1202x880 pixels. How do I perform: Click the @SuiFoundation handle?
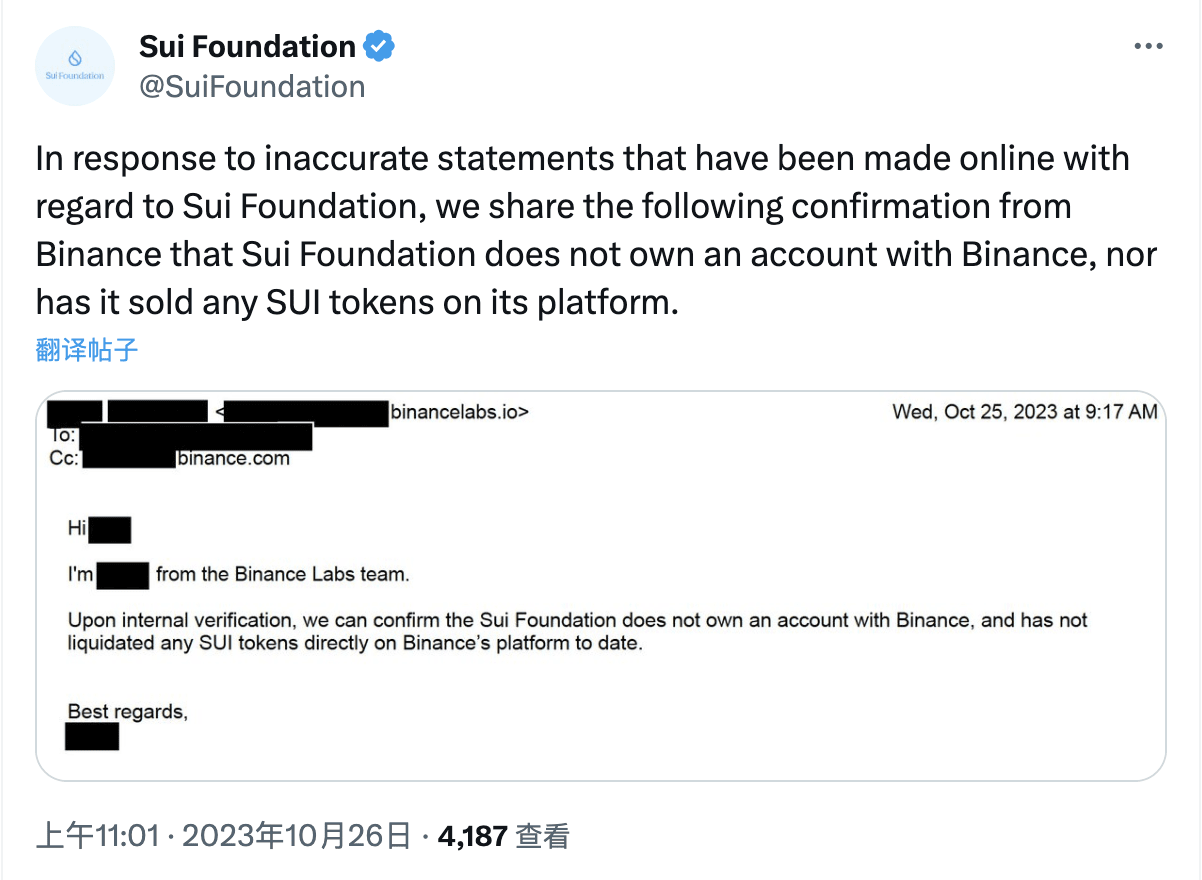click(x=253, y=87)
